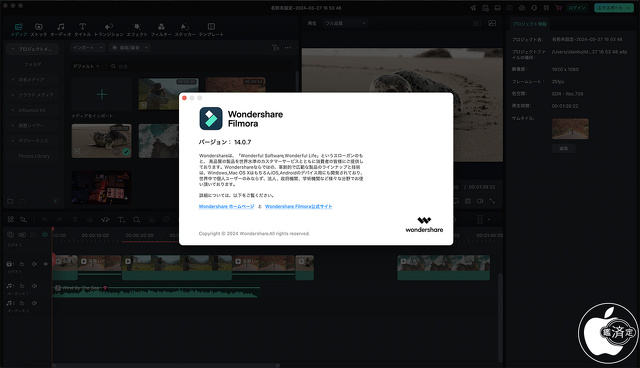The height and width of the screenshot is (368, 640).
Task: Click the headset support icon
Action: (x=534, y=8)
